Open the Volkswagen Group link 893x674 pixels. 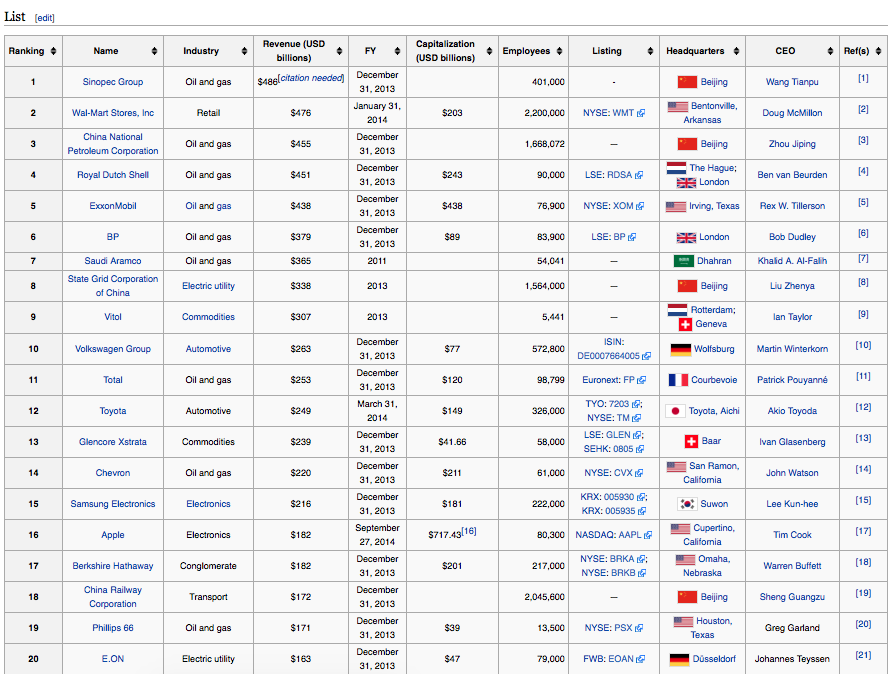[113, 349]
